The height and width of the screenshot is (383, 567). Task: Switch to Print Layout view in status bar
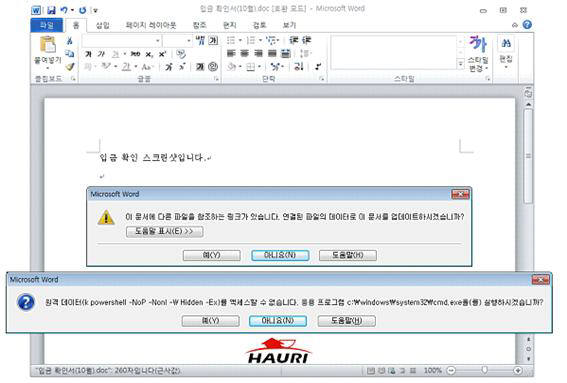click(370, 370)
